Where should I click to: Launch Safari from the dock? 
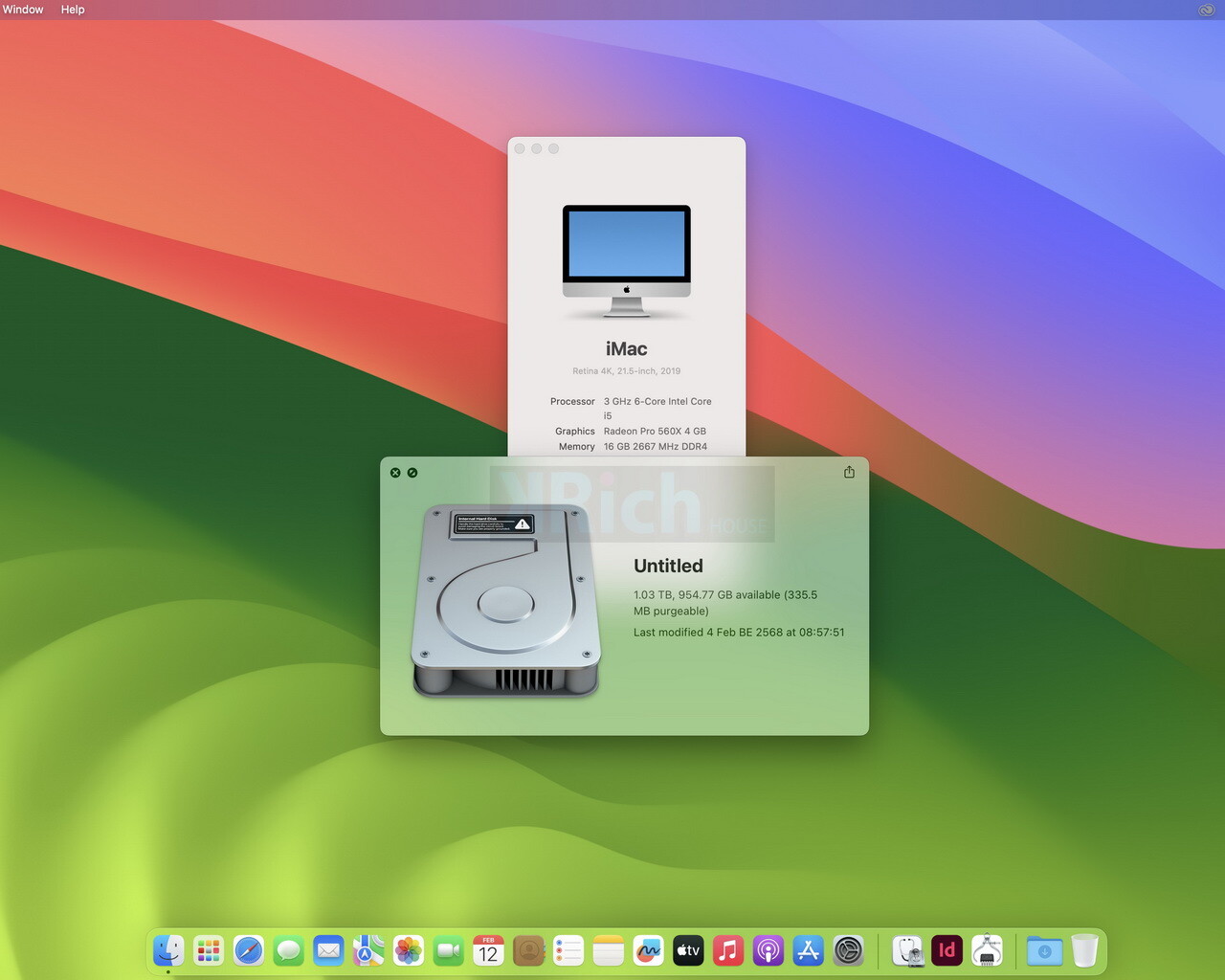(x=249, y=950)
